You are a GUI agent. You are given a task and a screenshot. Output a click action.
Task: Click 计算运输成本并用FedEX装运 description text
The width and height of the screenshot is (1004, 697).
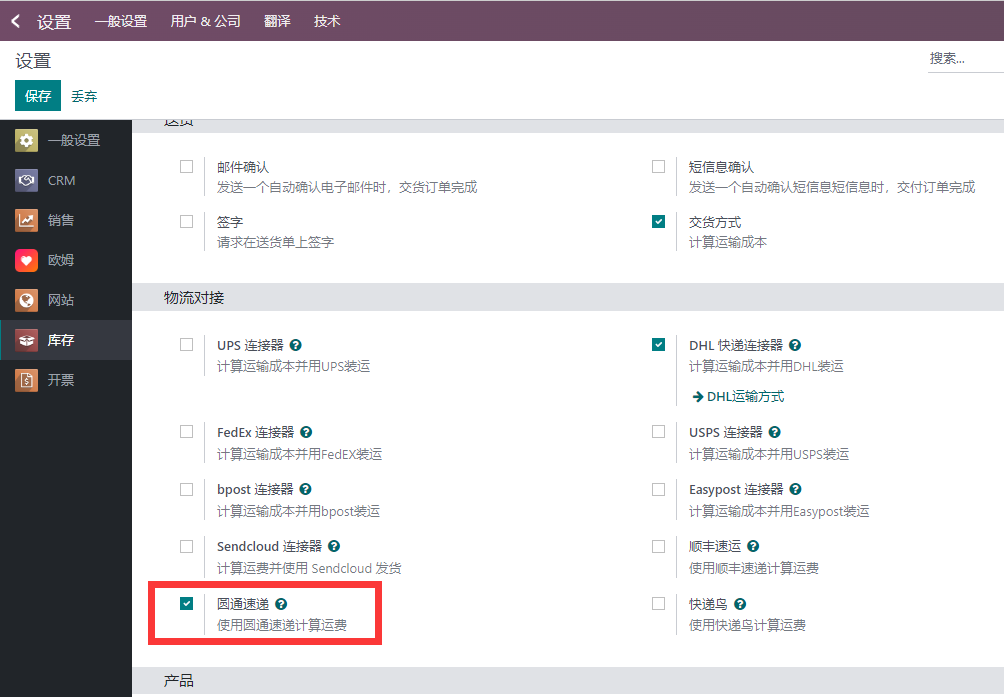299,454
